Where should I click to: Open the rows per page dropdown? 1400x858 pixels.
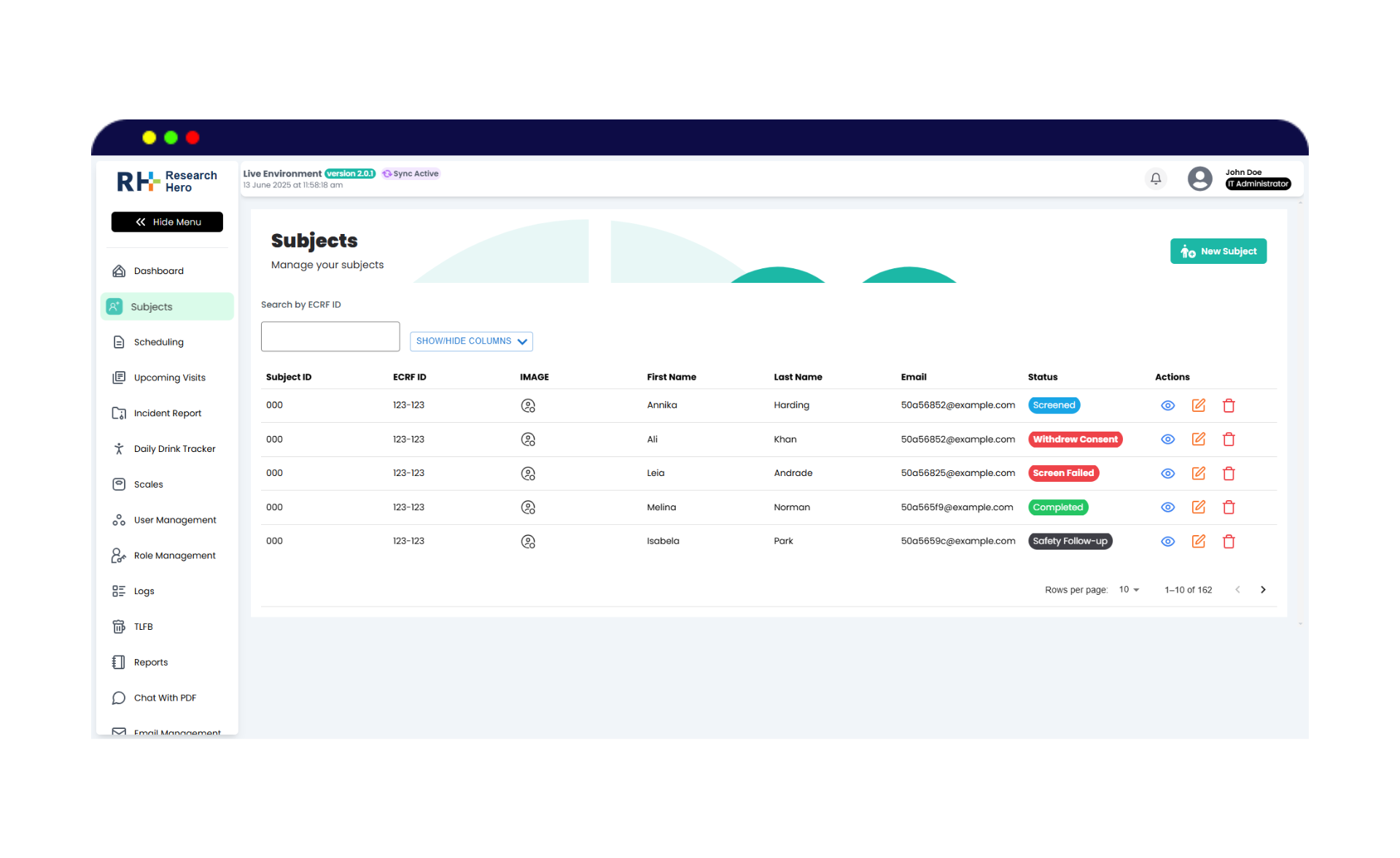pyautogui.click(x=1129, y=590)
